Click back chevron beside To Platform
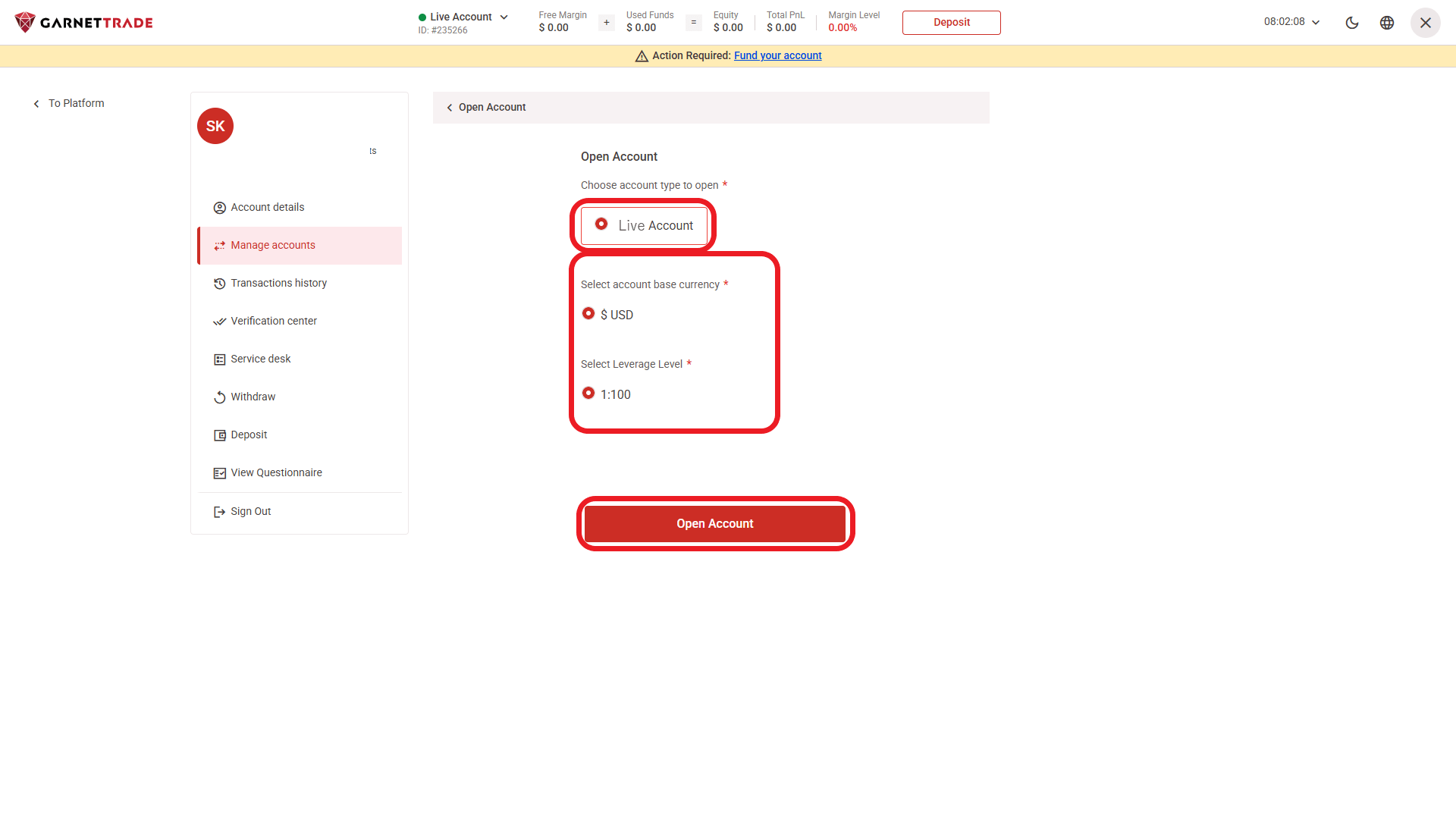 (x=36, y=104)
